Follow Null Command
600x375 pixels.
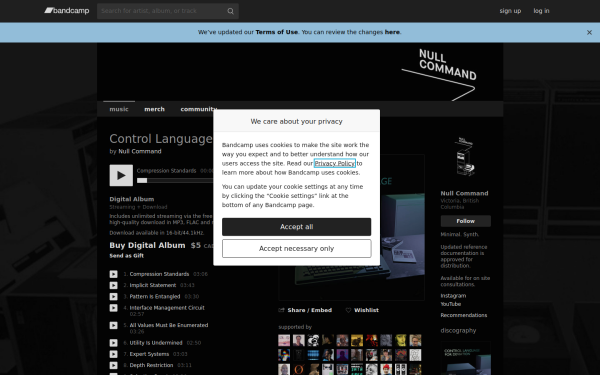pyautogui.click(x=466, y=221)
